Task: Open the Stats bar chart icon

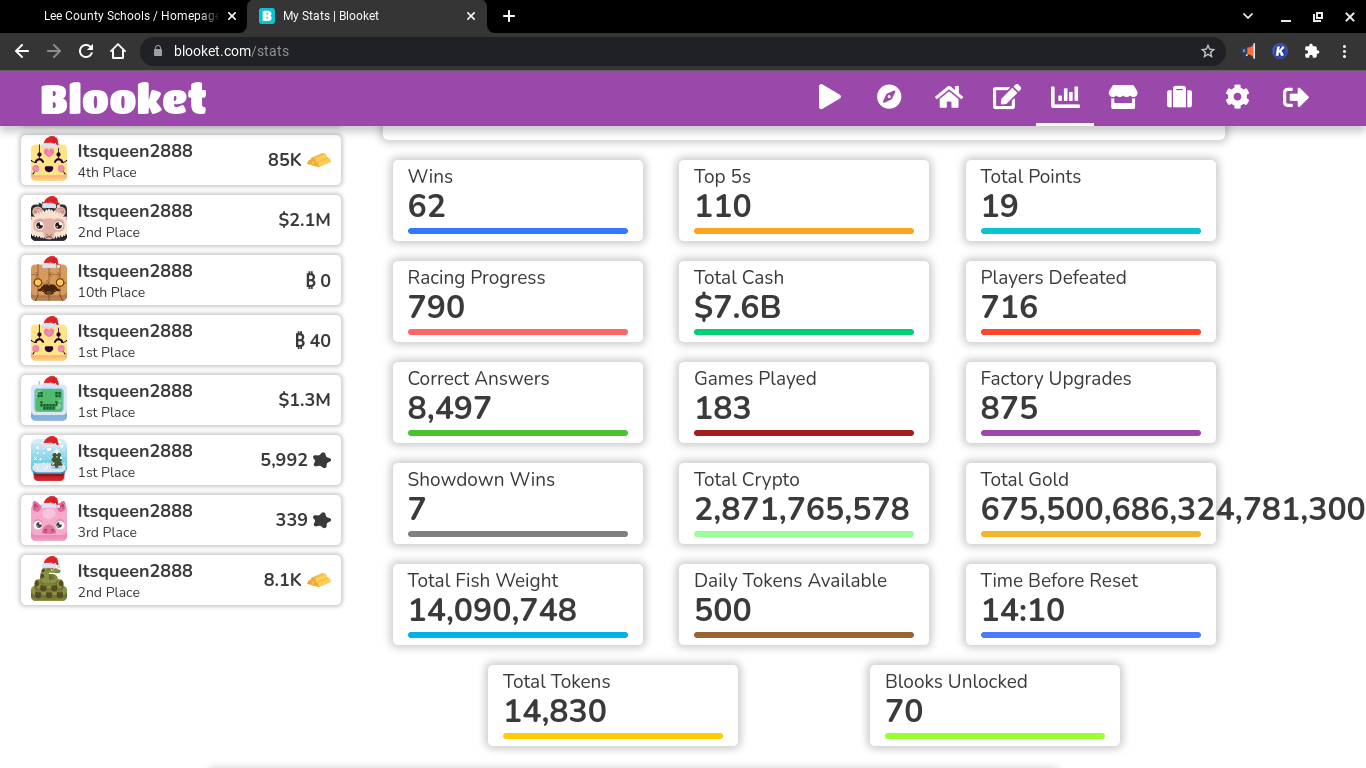Action: (x=1065, y=97)
